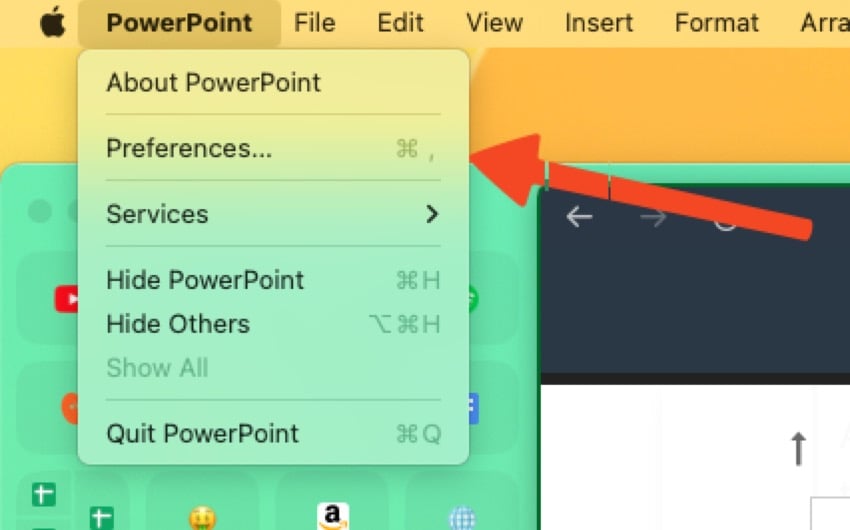Select About PowerPoint
This screenshot has width=850, height=530.
(273, 82)
